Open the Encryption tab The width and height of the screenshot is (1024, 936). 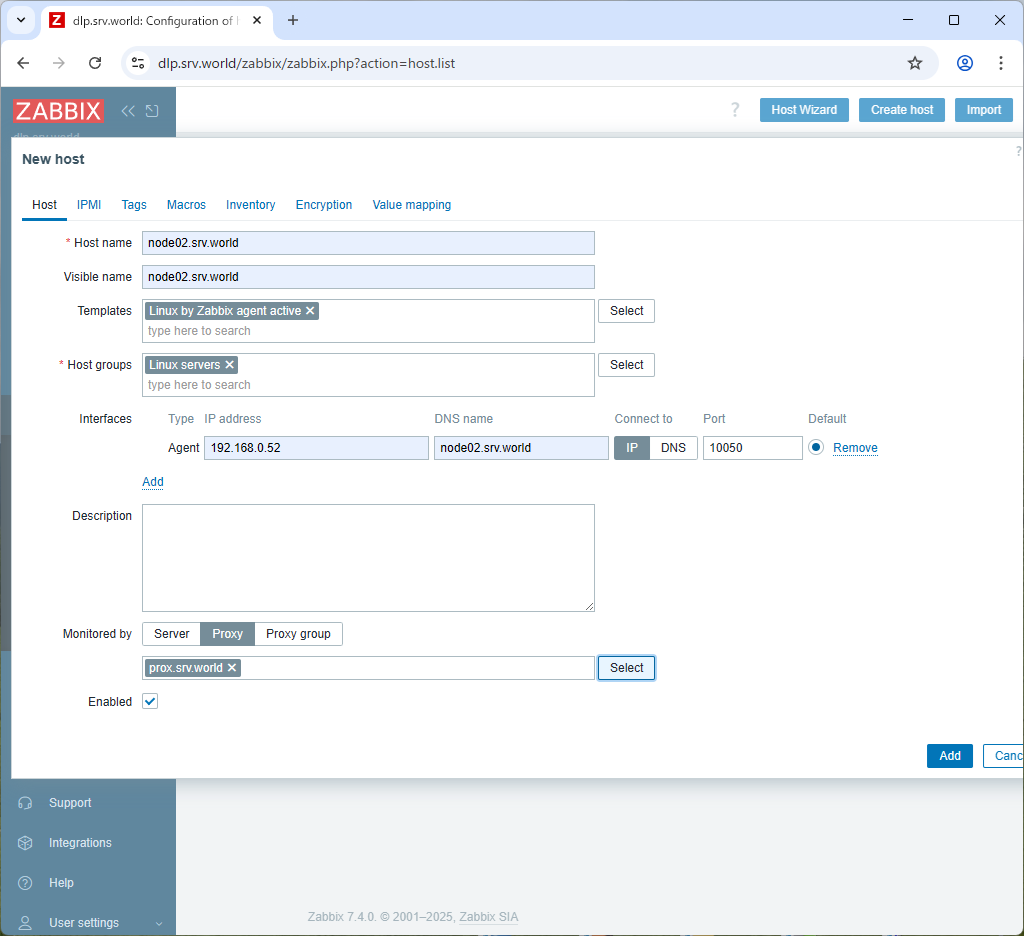pos(323,205)
